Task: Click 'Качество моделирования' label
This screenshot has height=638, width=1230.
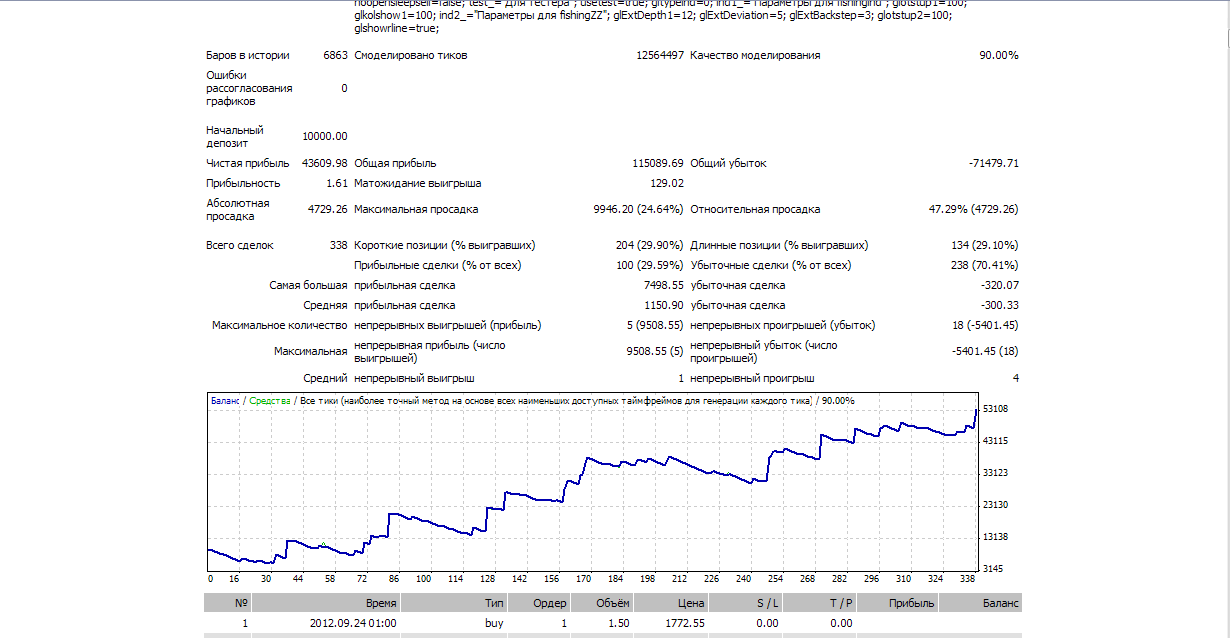Action: 755,55
